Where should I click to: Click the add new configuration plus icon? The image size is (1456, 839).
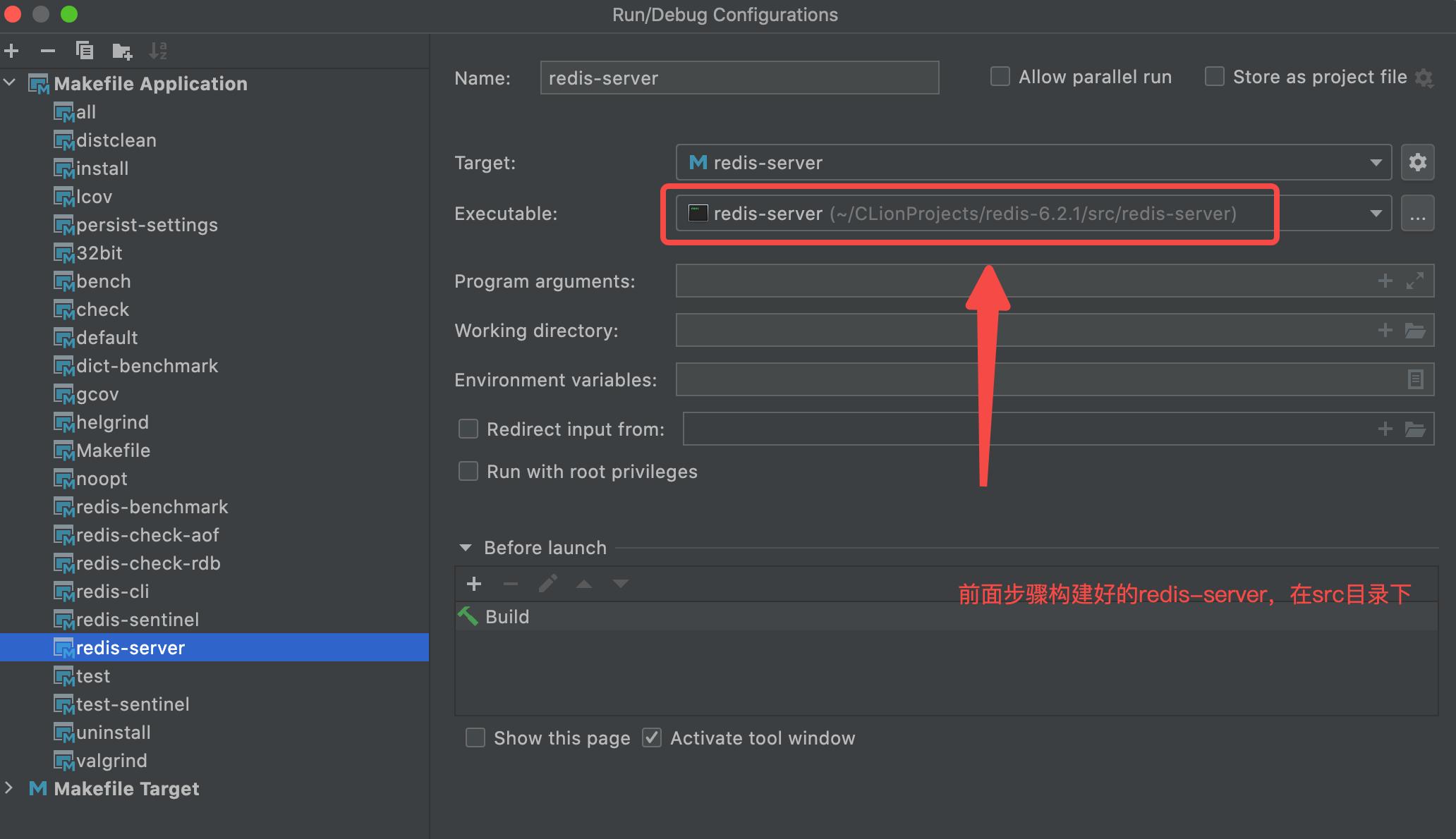(12, 51)
